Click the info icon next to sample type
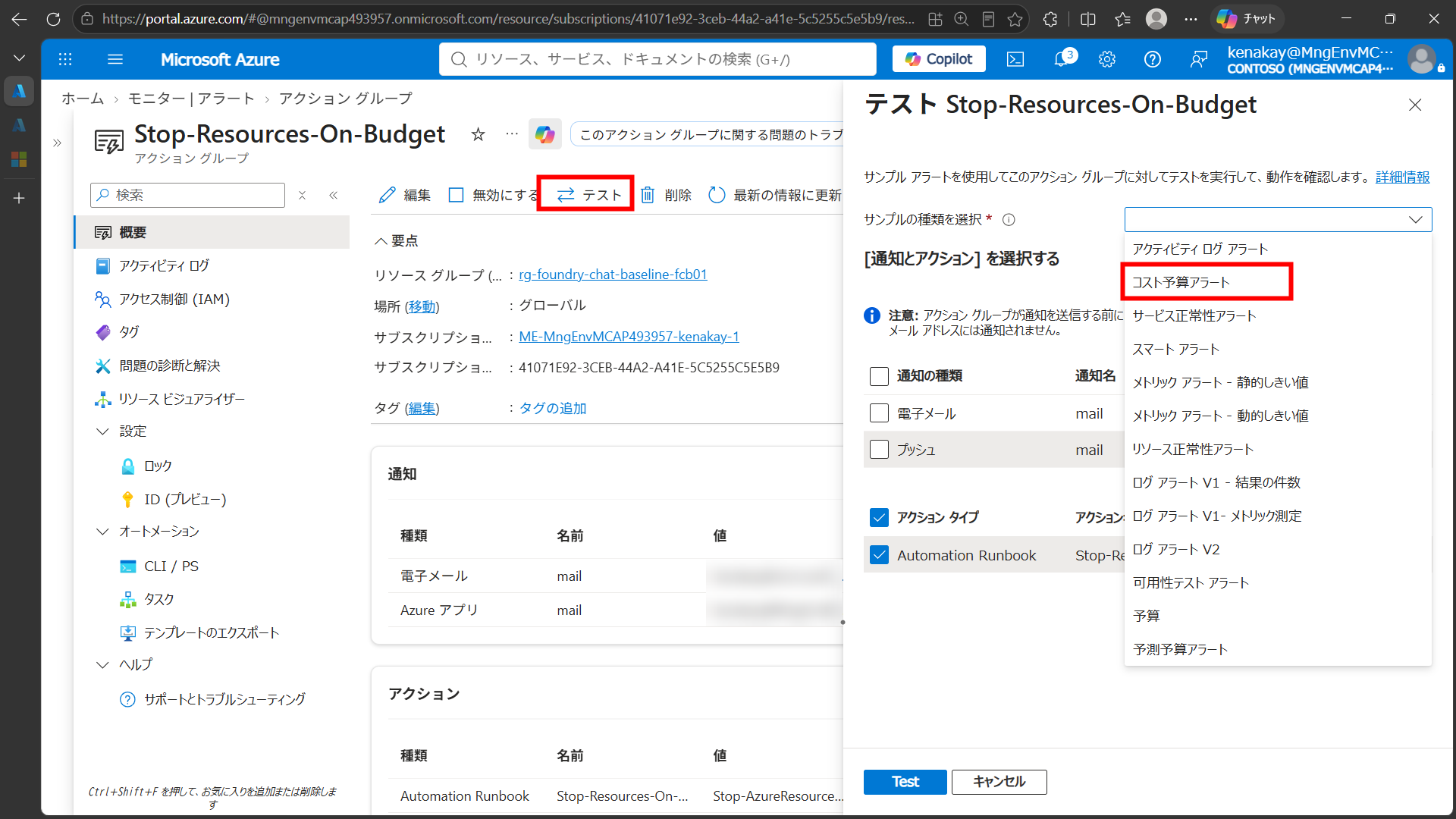The image size is (1456, 819). click(1009, 220)
